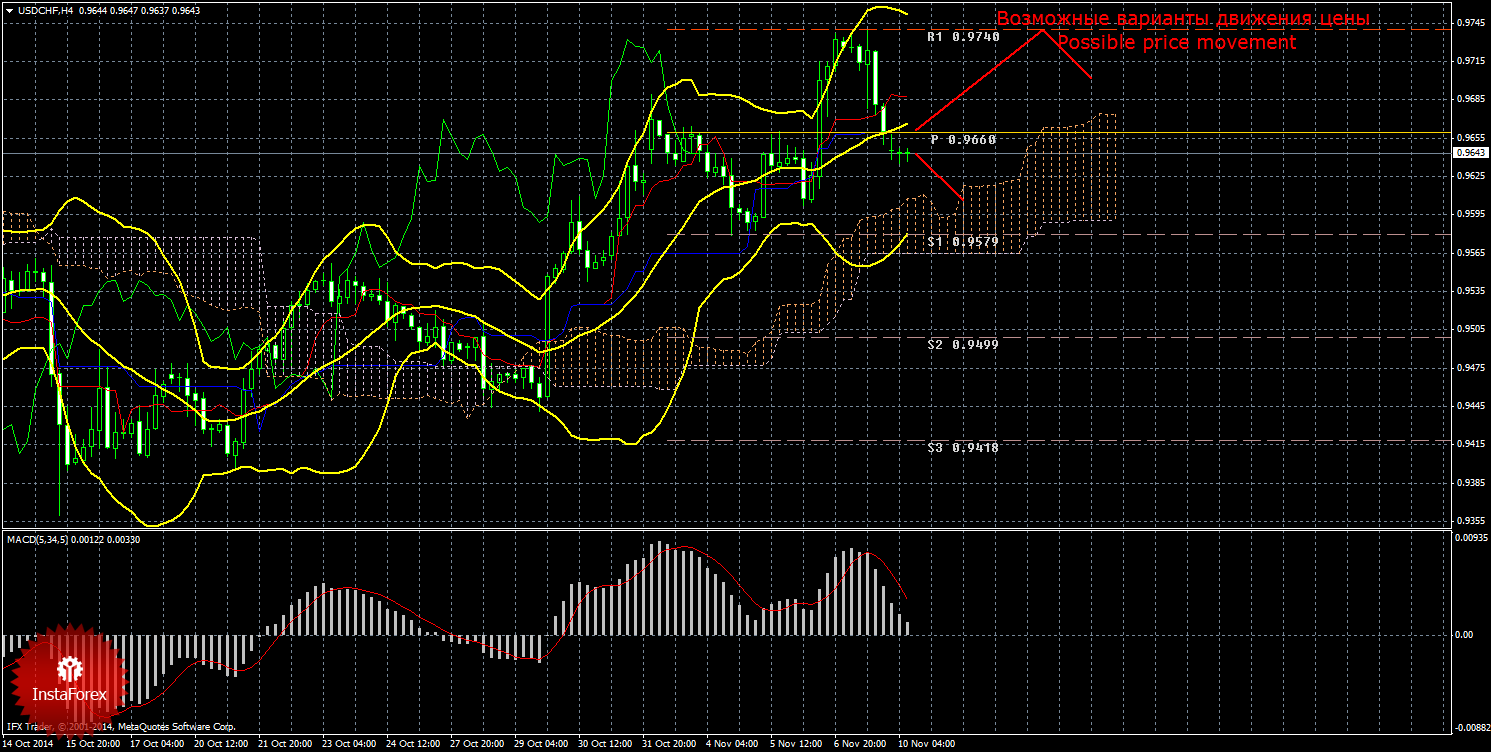Click the 0.9475 price axis value
Screen dimensions: 1491x752
click(1469, 367)
